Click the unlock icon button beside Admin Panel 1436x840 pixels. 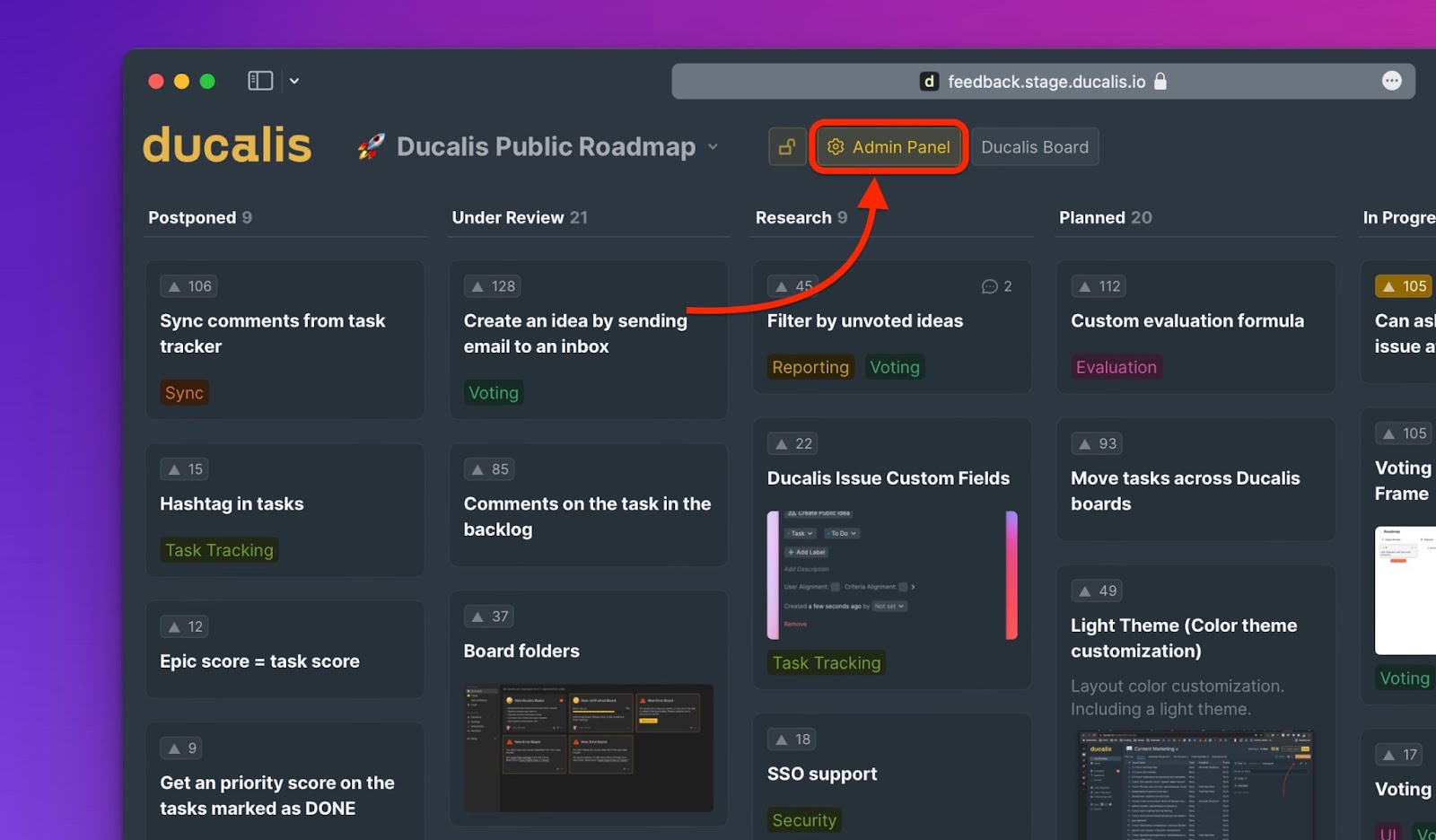click(x=787, y=147)
